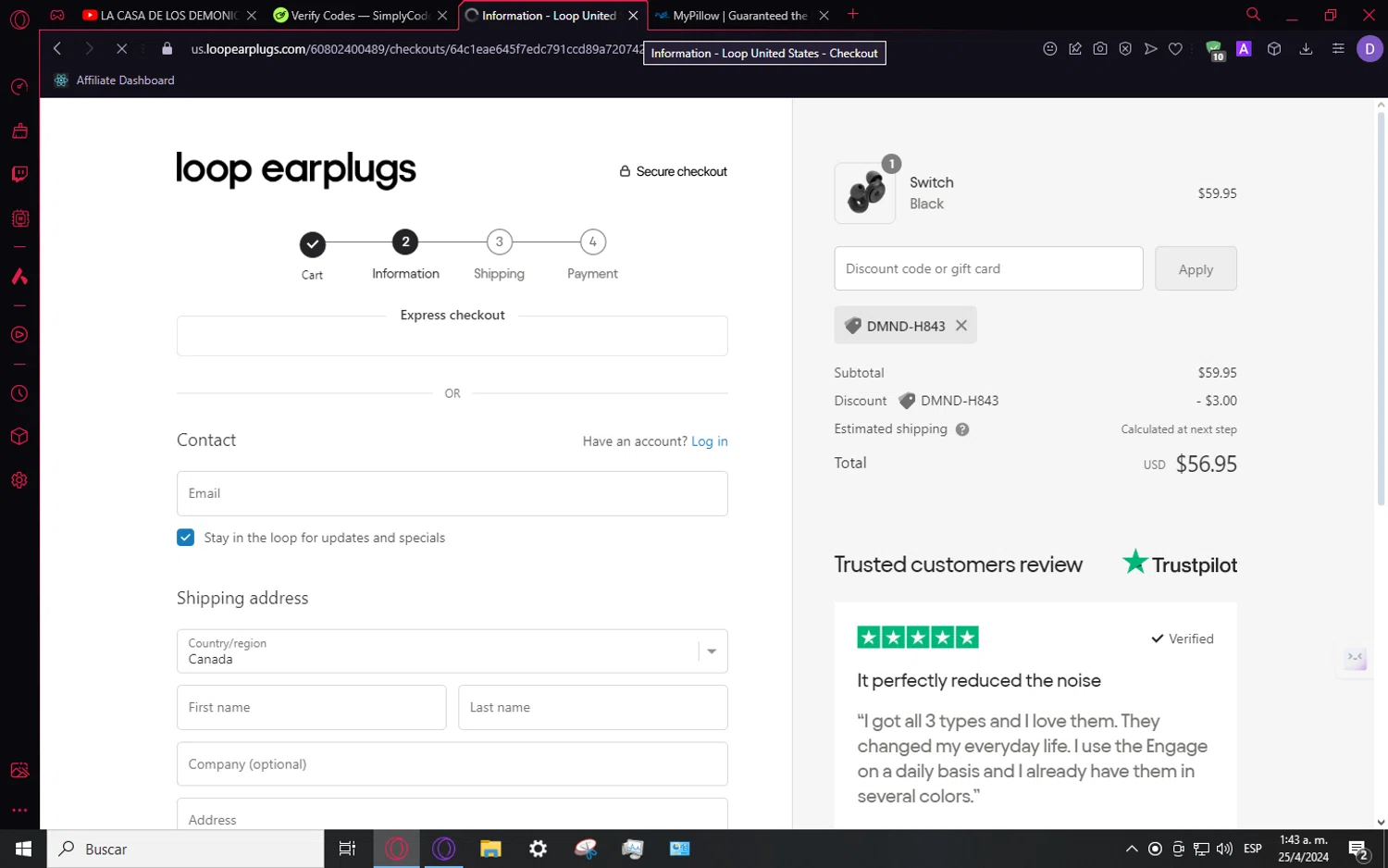This screenshot has height=868, width=1388.
Task: Click the Company (optional) field
Action: tap(452, 763)
